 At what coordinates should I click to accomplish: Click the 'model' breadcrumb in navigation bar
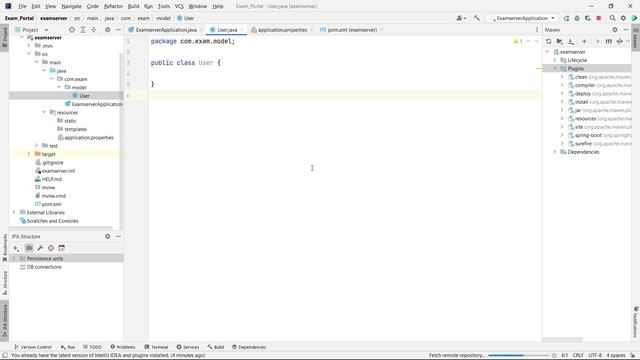point(163,18)
